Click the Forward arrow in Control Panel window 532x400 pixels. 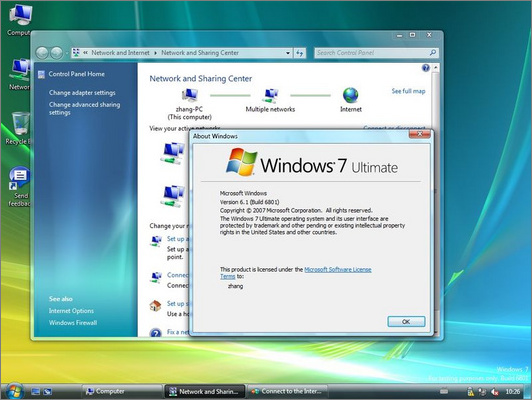click(x=56, y=53)
